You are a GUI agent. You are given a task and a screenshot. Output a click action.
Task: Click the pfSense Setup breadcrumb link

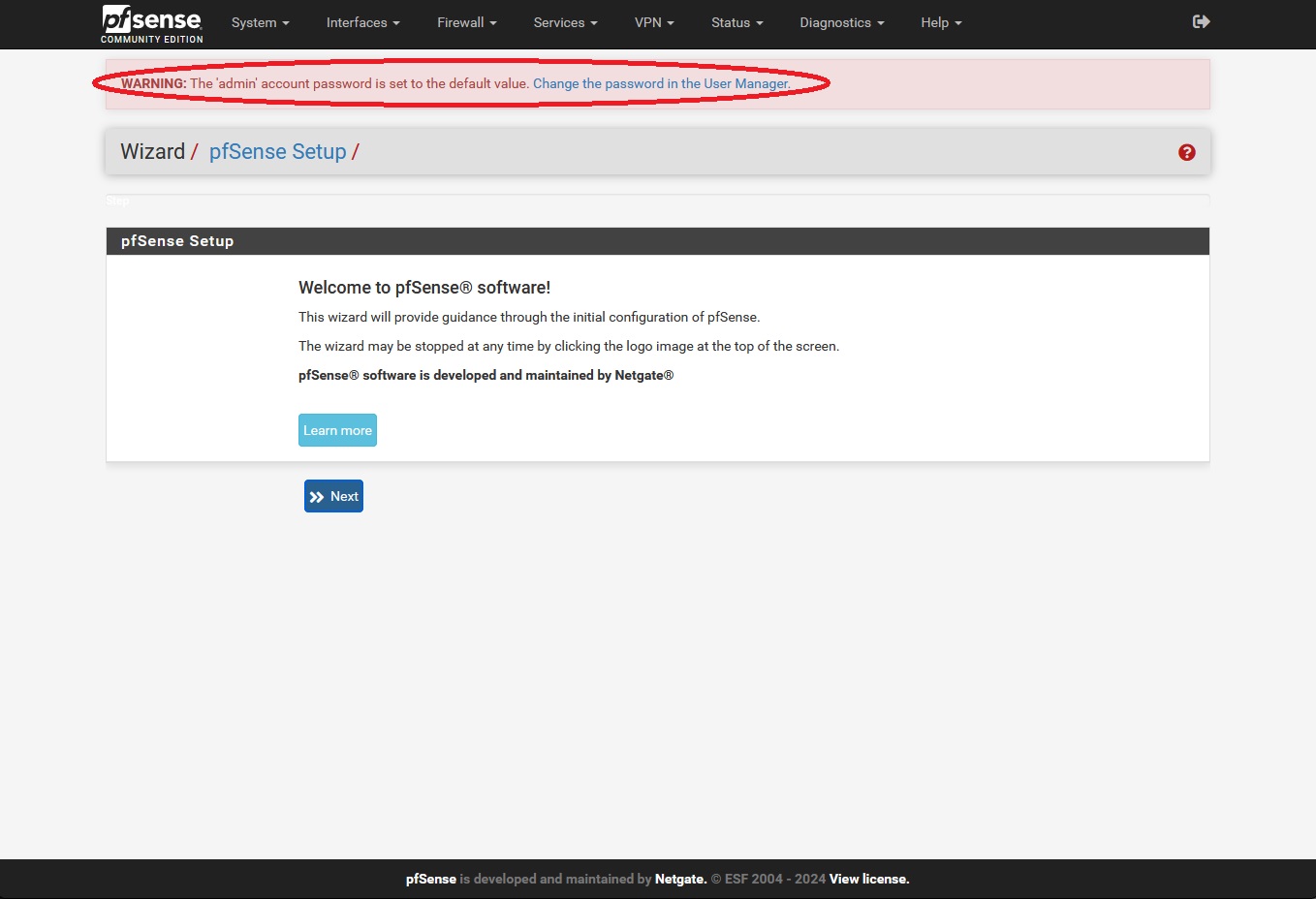point(277,152)
